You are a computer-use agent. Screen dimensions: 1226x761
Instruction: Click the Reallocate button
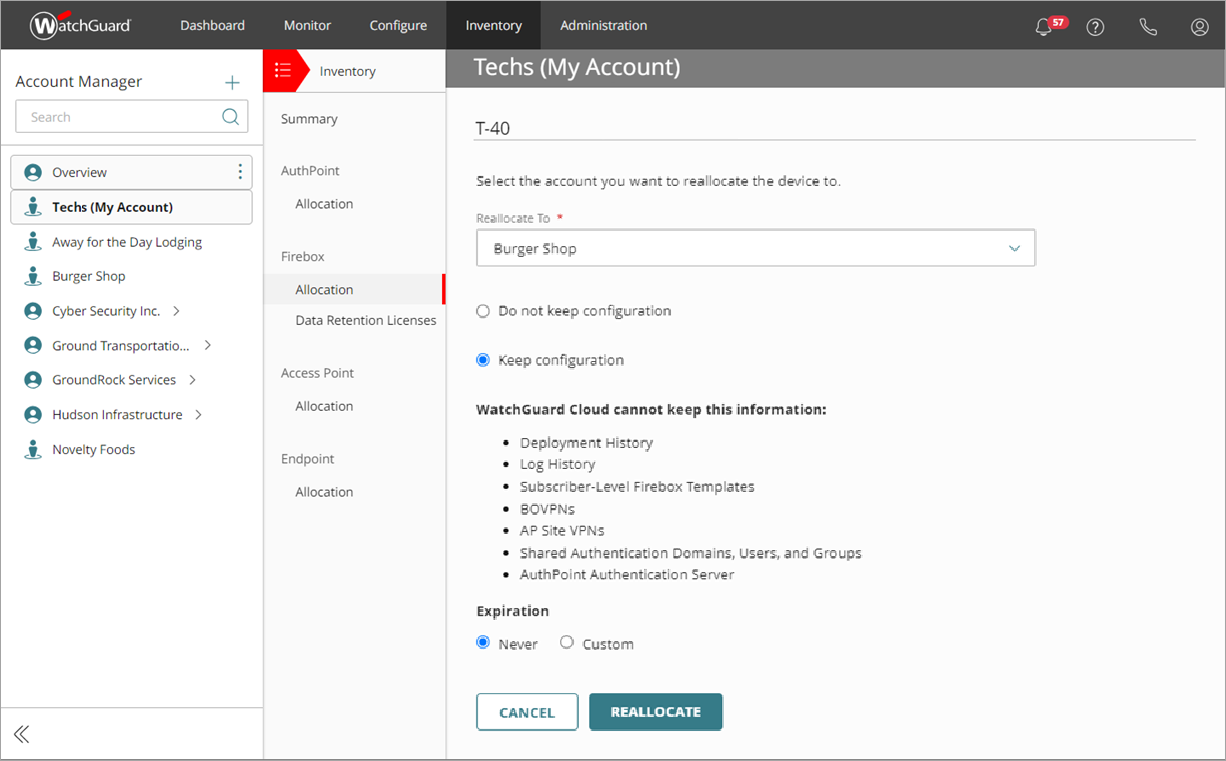pyautogui.click(x=656, y=711)
